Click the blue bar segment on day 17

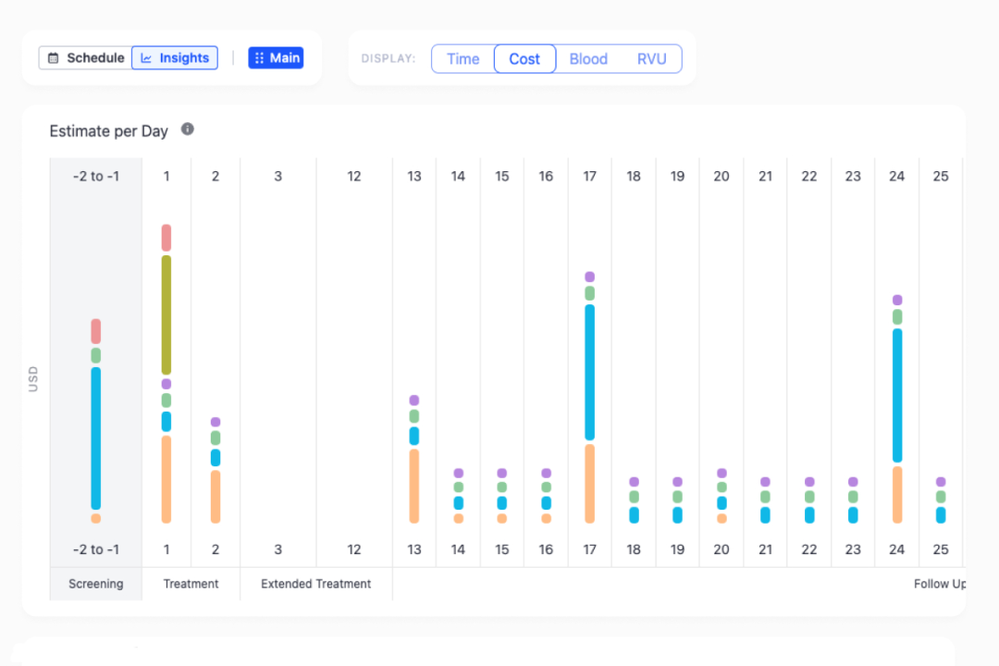tap(590, 372)
